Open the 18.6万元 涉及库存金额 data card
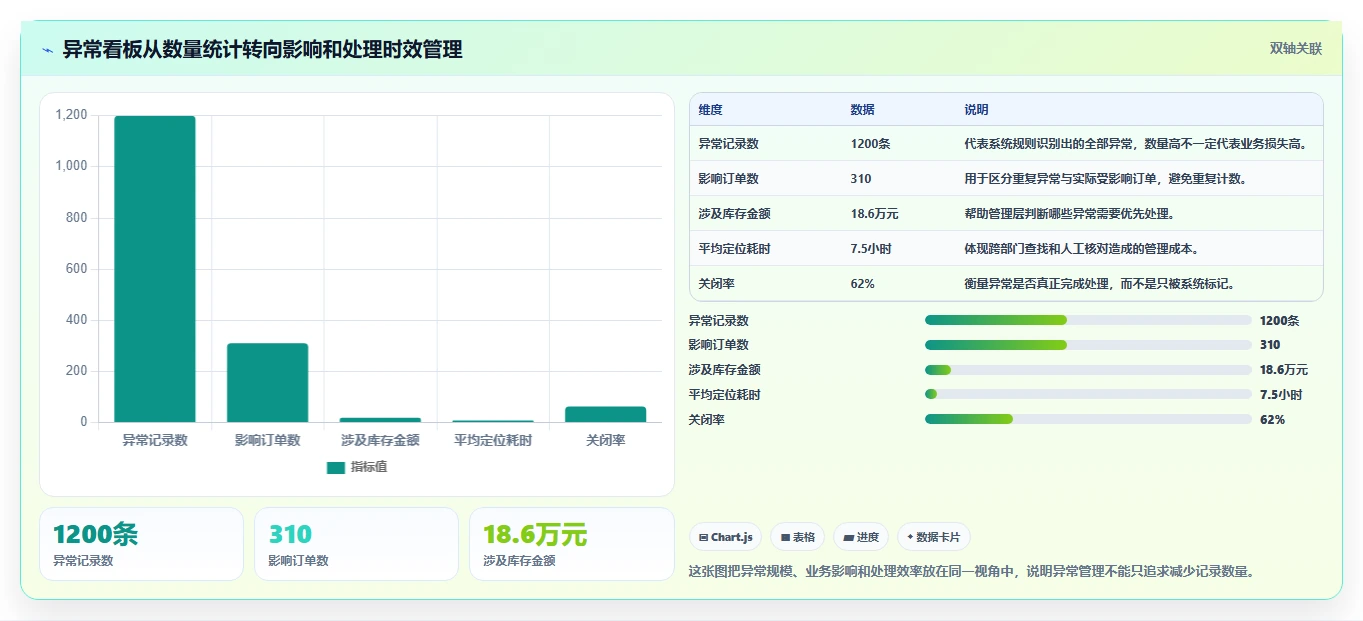 [572, 544]
